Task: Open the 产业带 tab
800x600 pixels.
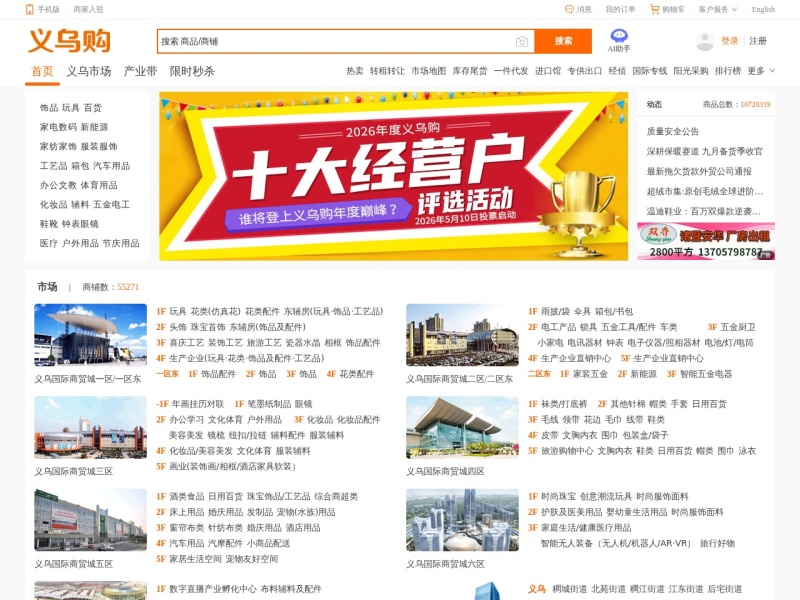Action: point(140,71)
